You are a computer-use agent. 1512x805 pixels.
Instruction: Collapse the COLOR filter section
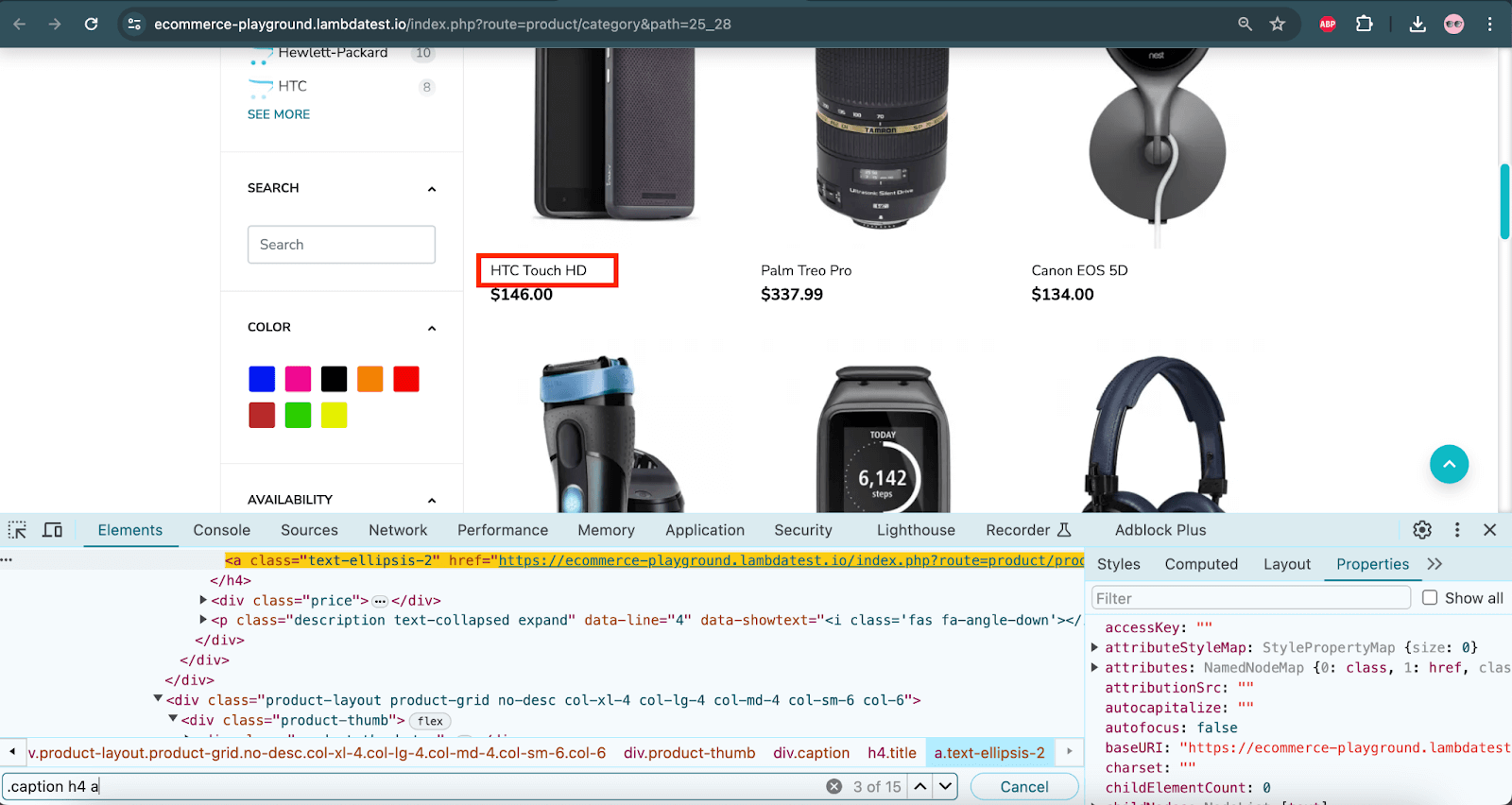pos(432,328)
